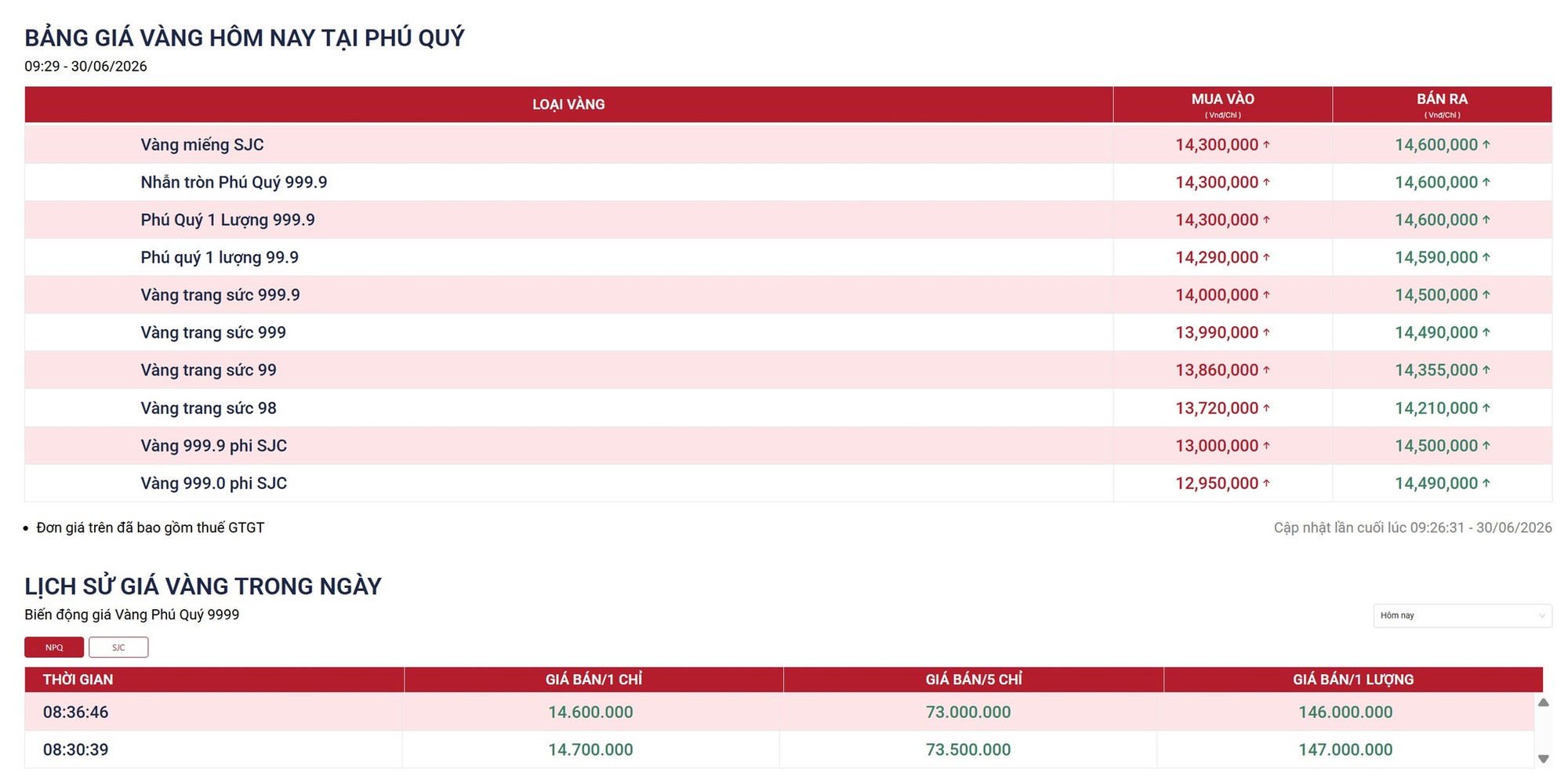Image resolution: width=1568 pixels, height=780 pixels.
Task: Click the MUA VÀO column header
Action: tap(1222, 104)
